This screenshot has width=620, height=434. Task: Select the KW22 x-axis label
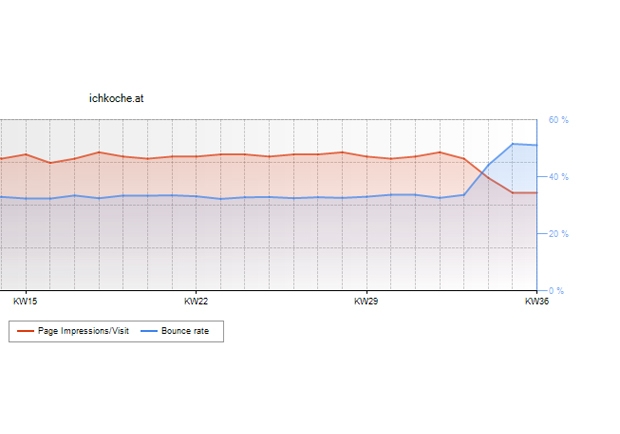click(196, 301)
